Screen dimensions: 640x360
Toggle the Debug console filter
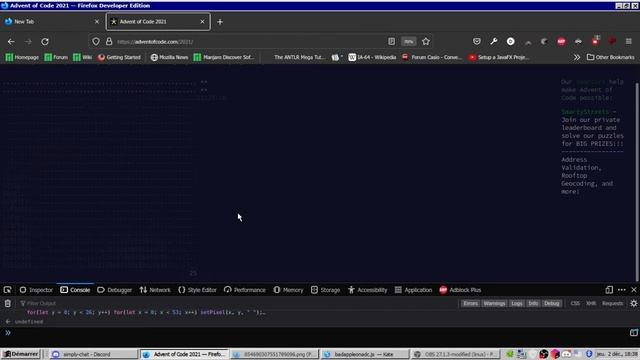tap(551, 303)
